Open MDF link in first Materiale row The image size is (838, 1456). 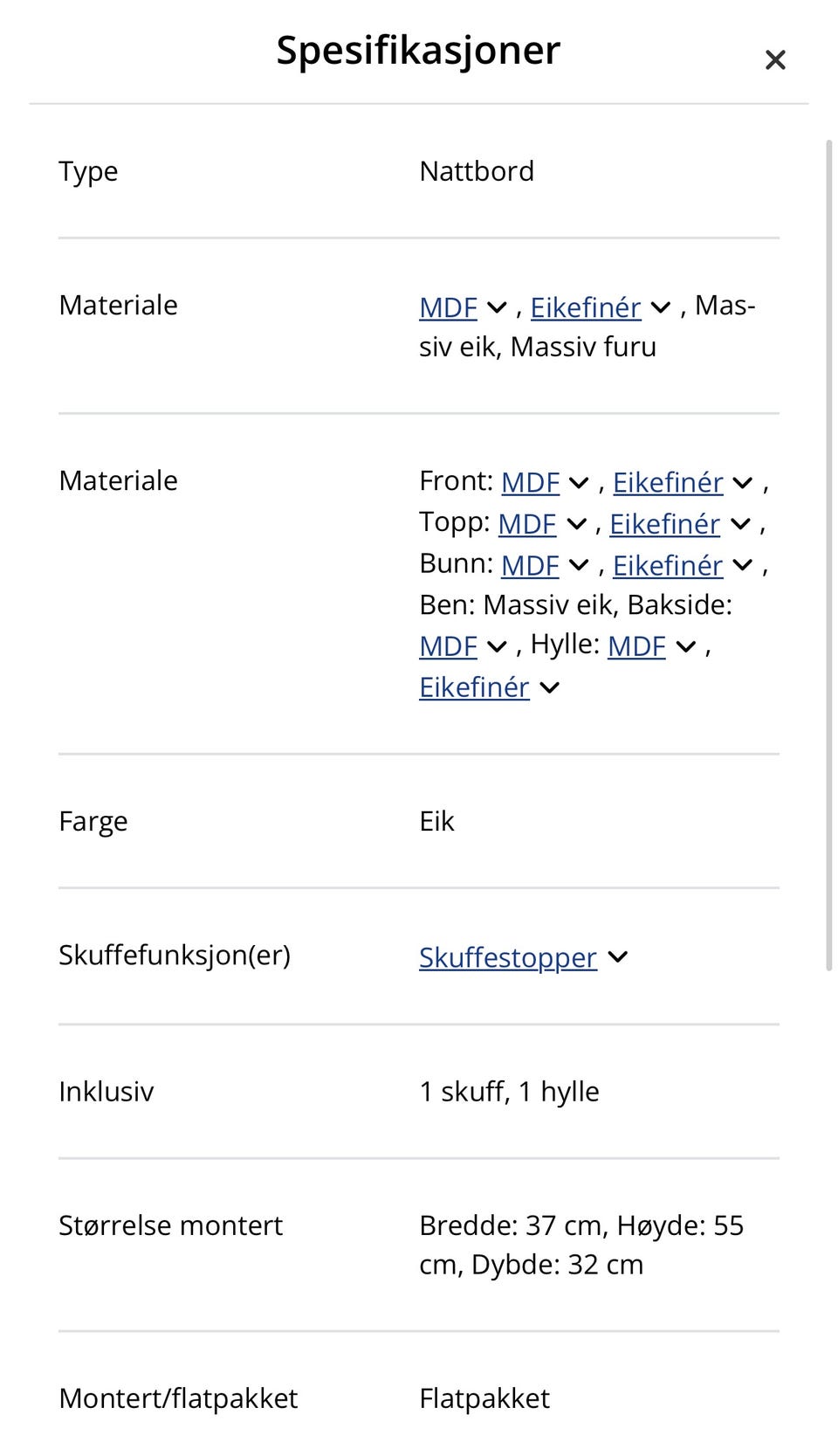pyautogui.click(x=448, y=307)
